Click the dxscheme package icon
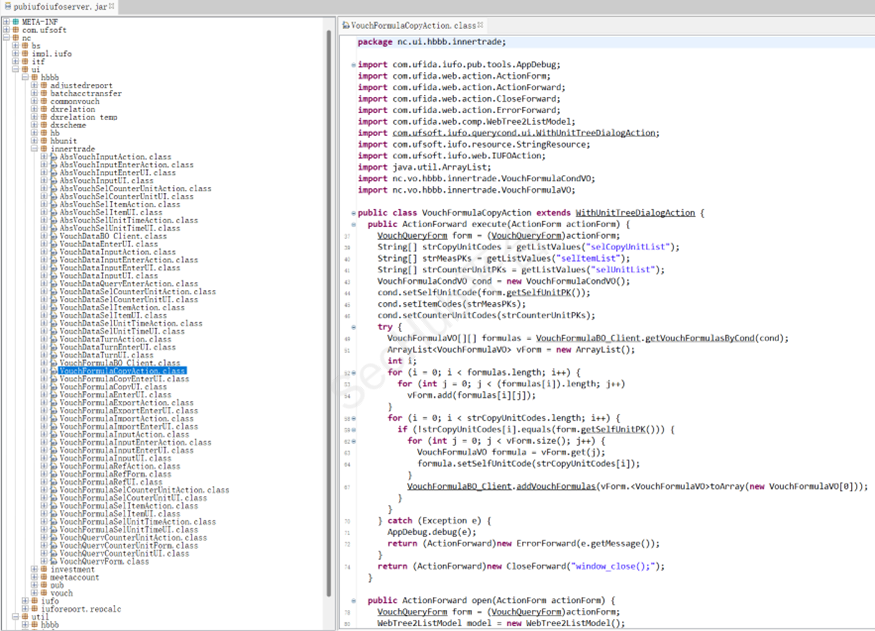This screenshot has width=875, height=631. (x=44, y=125)
